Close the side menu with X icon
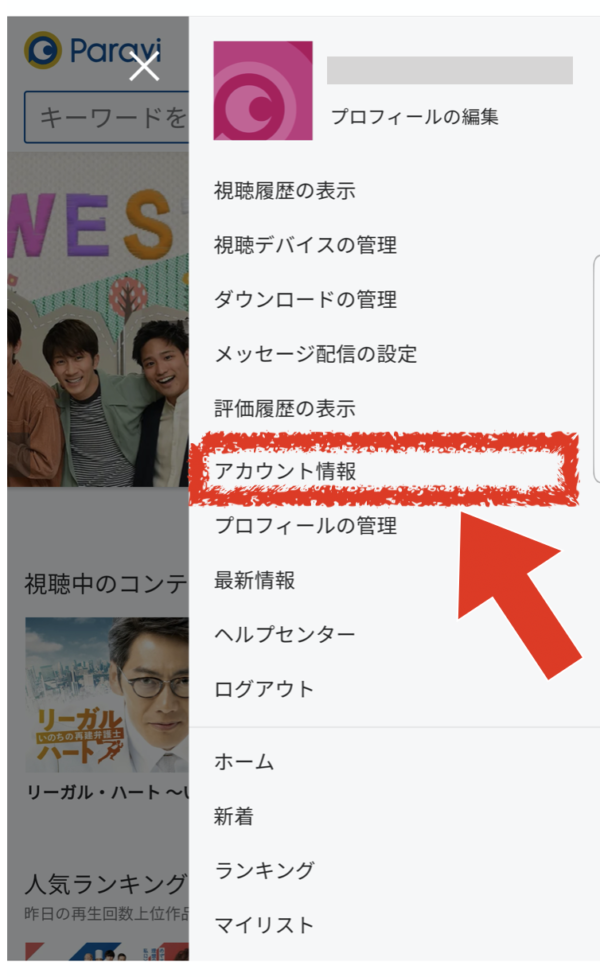Image resolution: width=600 pixels, height=977 pixels. point(144,66)
